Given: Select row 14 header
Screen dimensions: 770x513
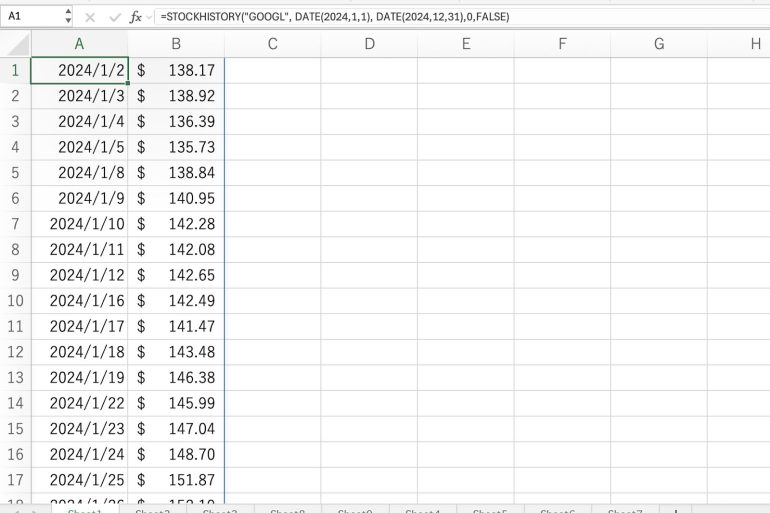Looking at the screenshot, I should pyautogui.click(x=15, y=403).
